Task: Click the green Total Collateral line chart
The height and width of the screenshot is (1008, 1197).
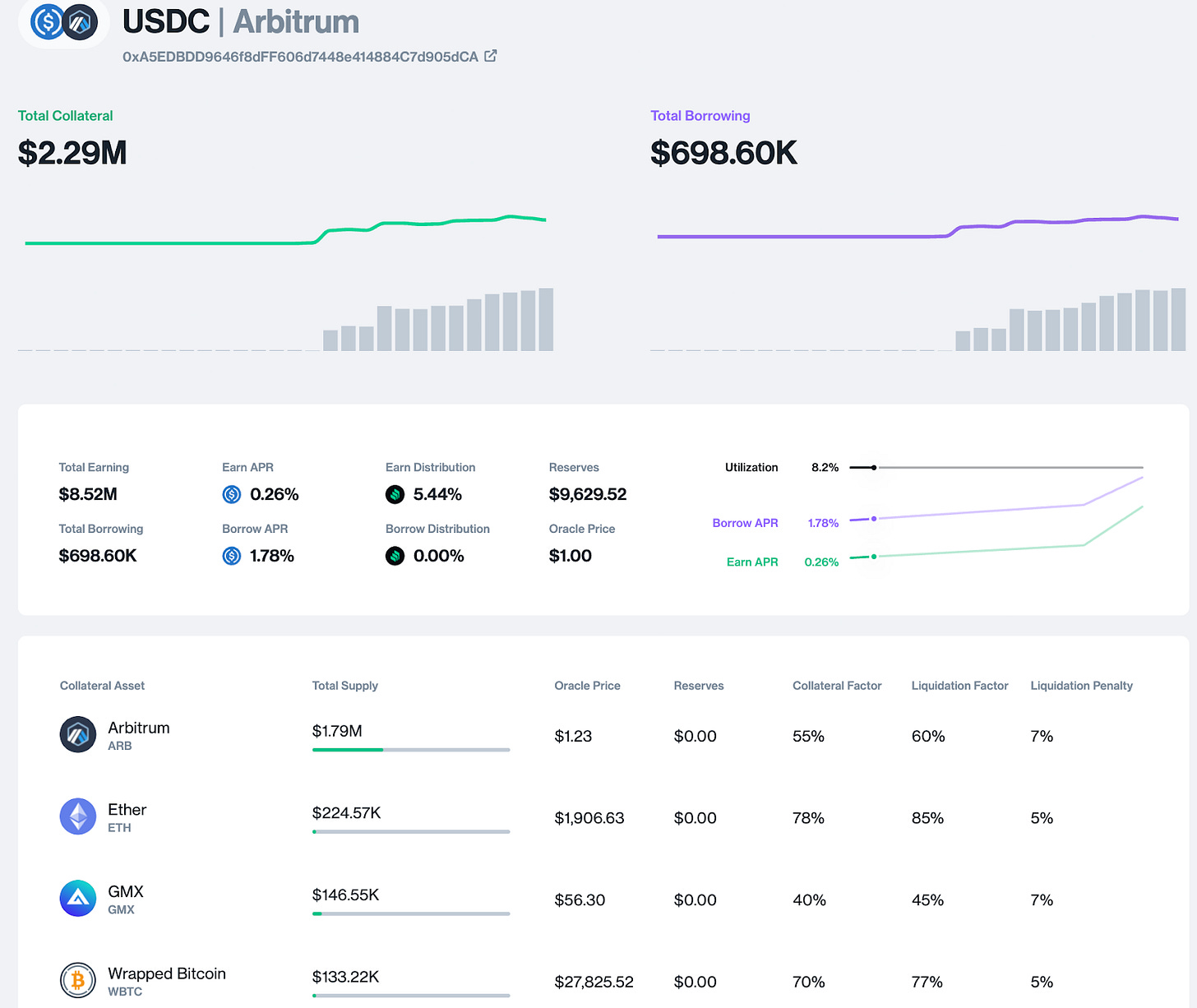Action: click(285, 231)
